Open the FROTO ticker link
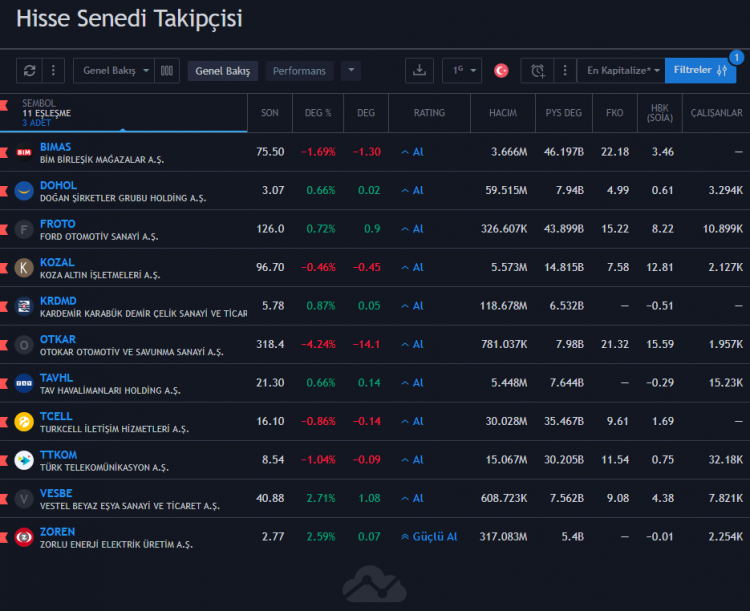Screen dimensions: 750x611 pyautogui.click(x=57, y=224)
